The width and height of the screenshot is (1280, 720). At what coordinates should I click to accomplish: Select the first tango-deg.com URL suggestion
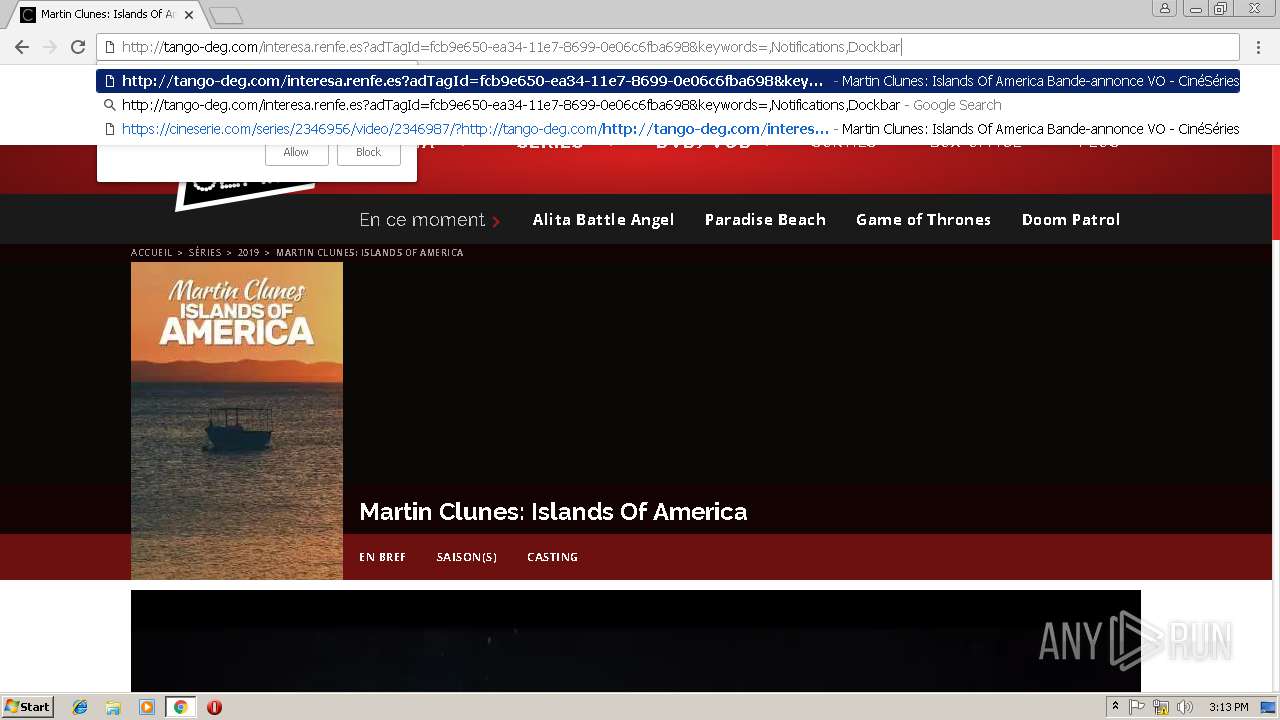tap(668, 81)
